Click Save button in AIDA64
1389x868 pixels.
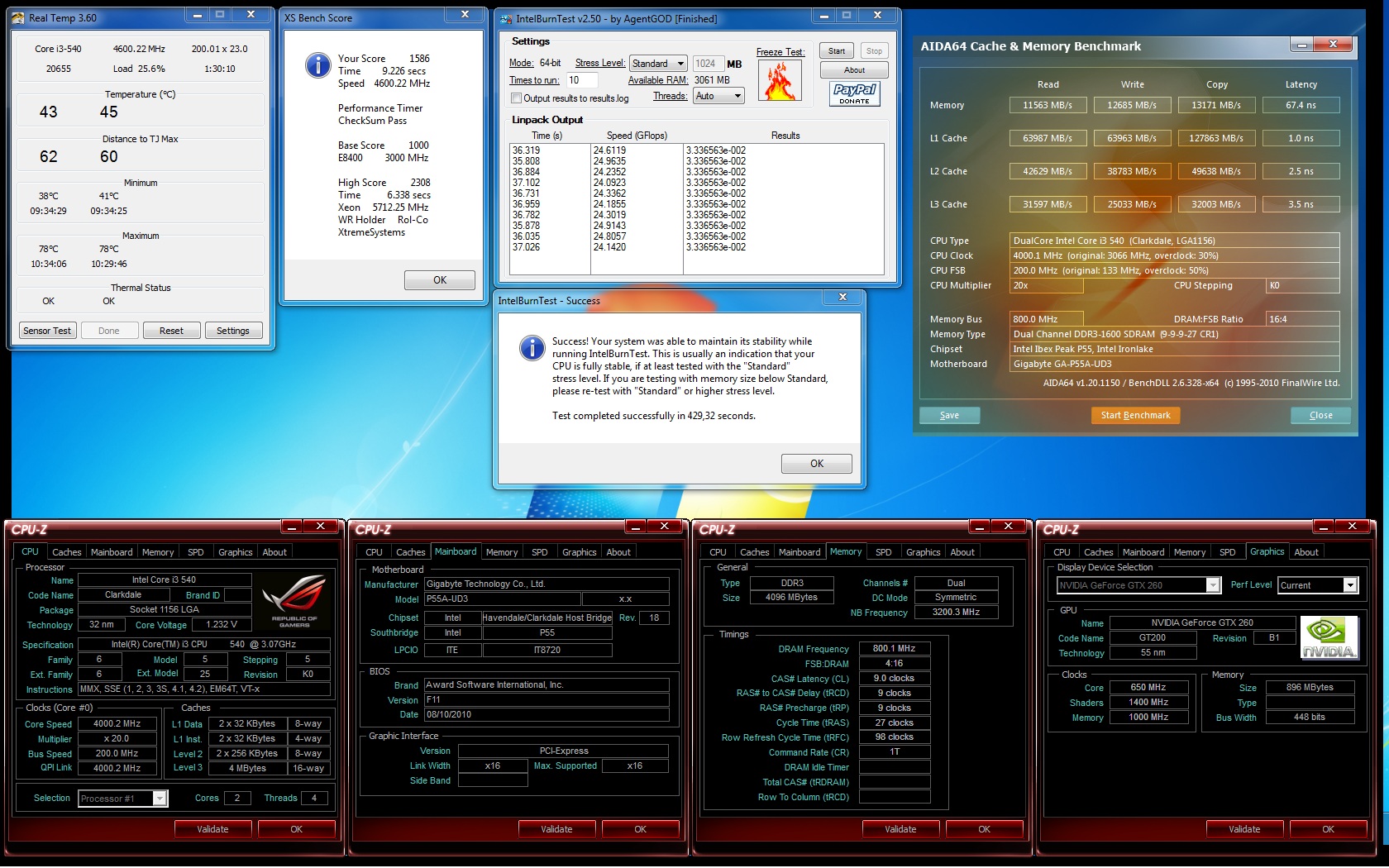[949, 416]
